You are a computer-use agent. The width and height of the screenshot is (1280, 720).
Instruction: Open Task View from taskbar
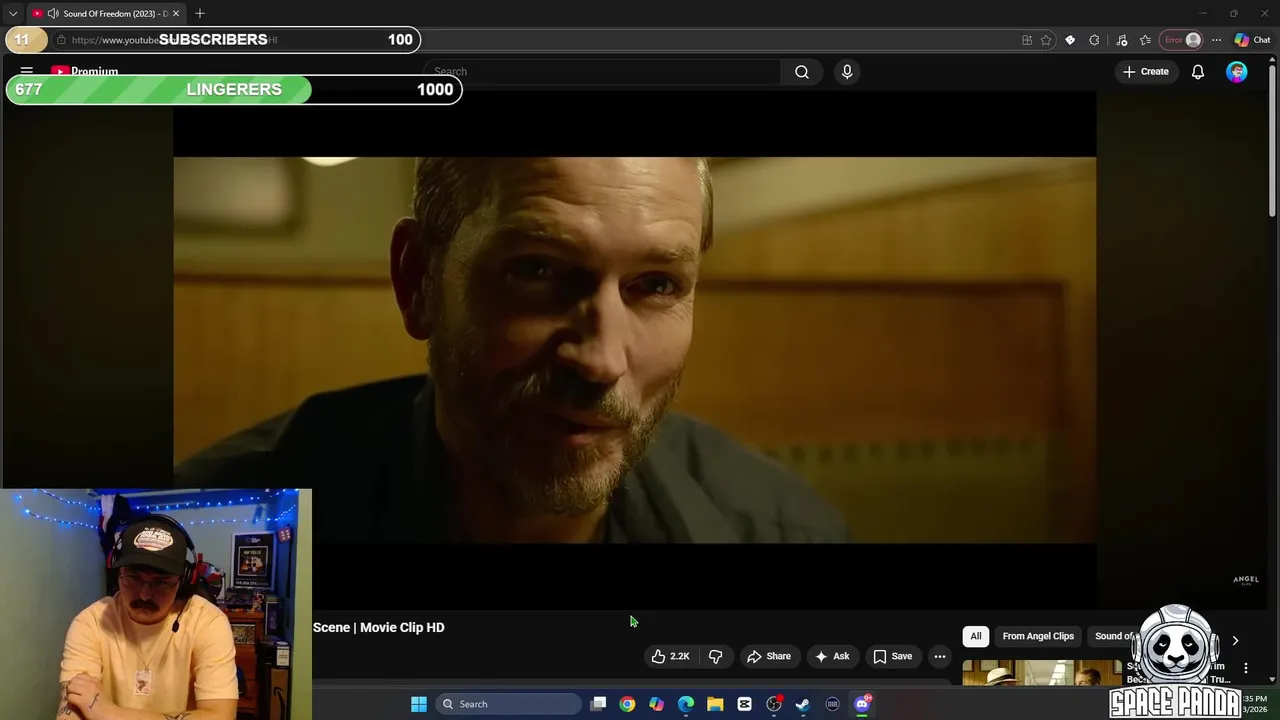click(x=598, y=704)
